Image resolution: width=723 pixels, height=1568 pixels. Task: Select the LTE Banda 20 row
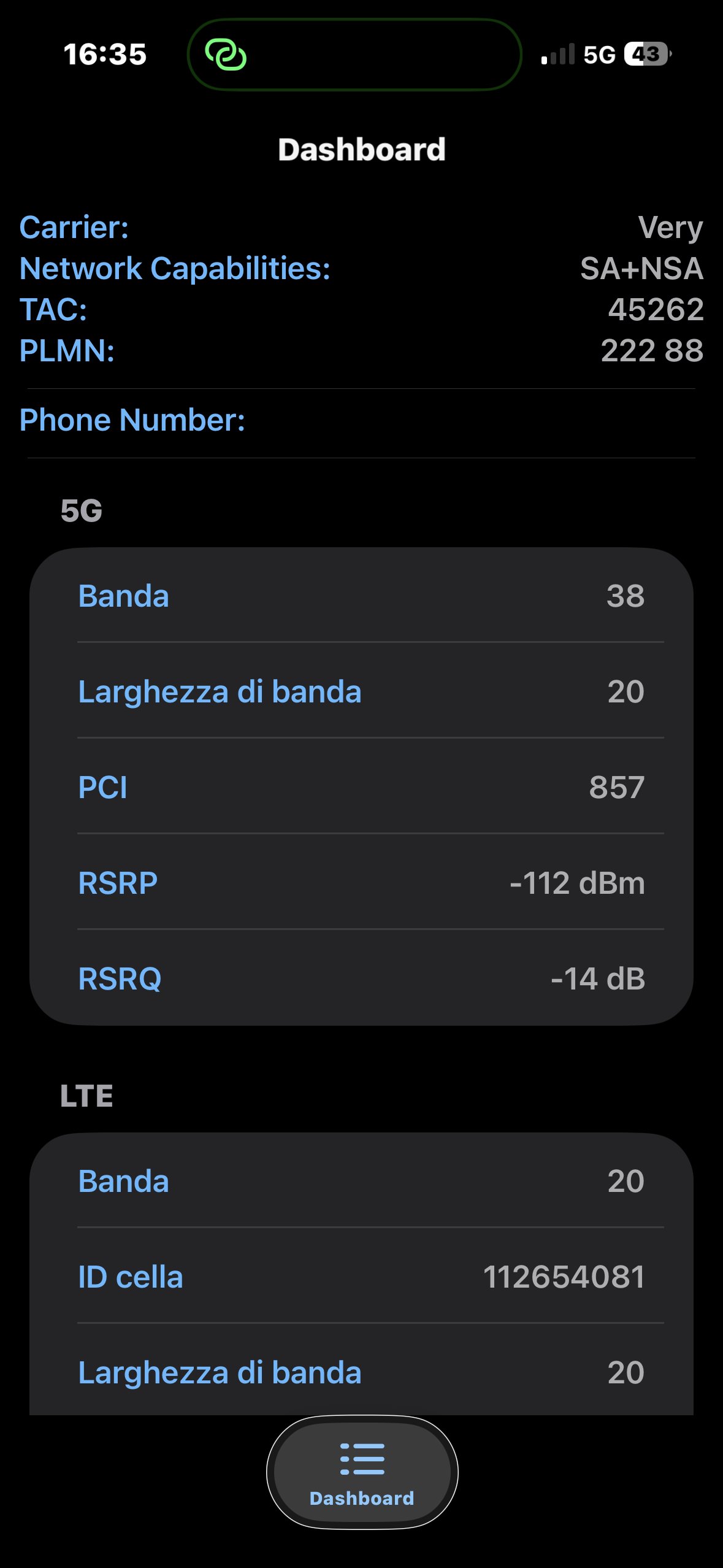(x=362, y=1181)
